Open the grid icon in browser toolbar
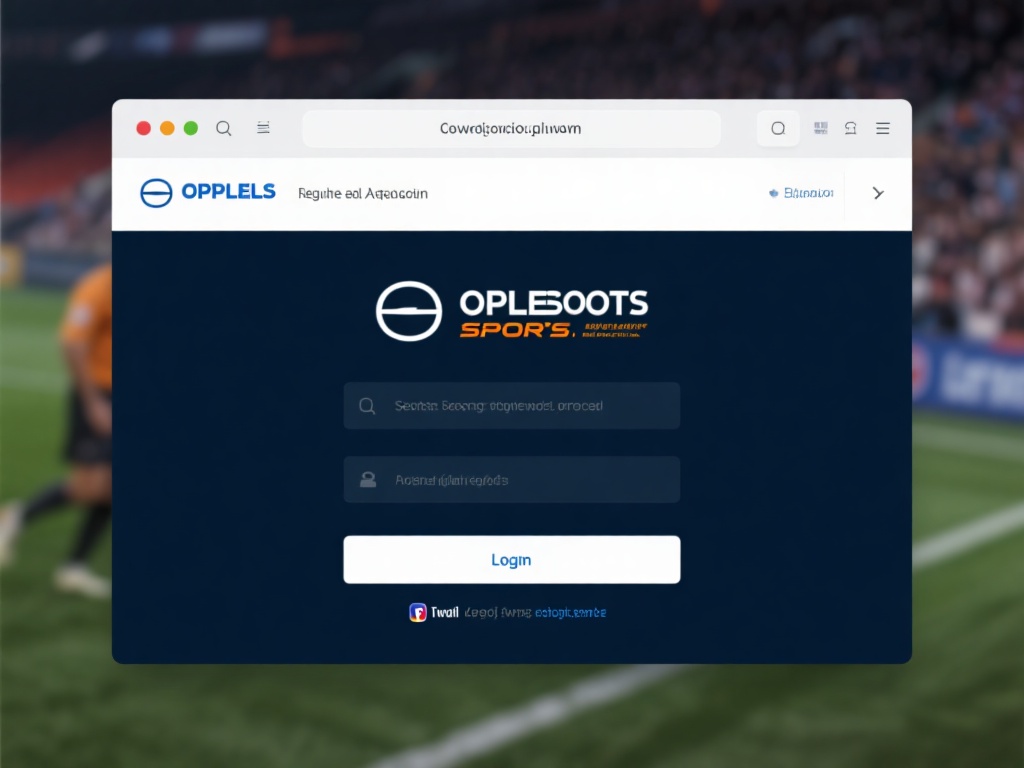Screen dimensions: 1024x768 (821, 128)
